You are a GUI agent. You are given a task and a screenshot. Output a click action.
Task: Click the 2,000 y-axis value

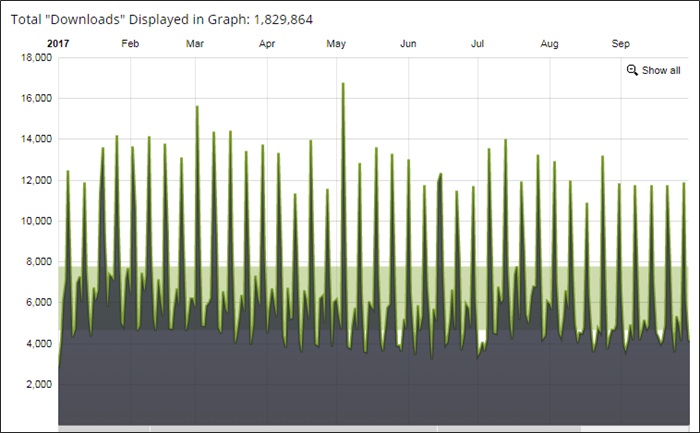(39, 384)
